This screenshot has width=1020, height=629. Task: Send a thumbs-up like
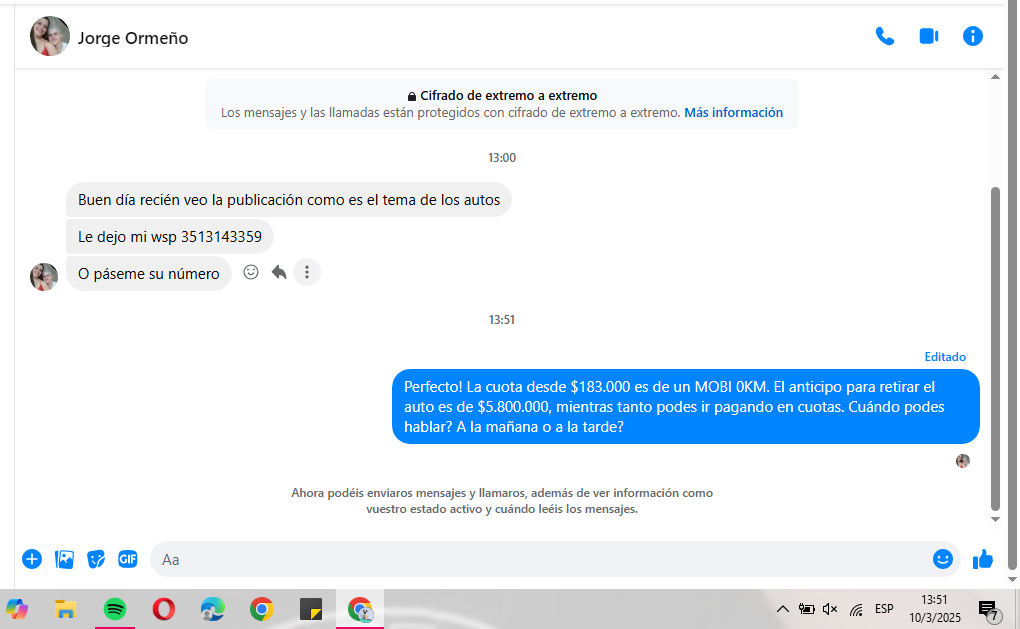(x=983, y=559)
